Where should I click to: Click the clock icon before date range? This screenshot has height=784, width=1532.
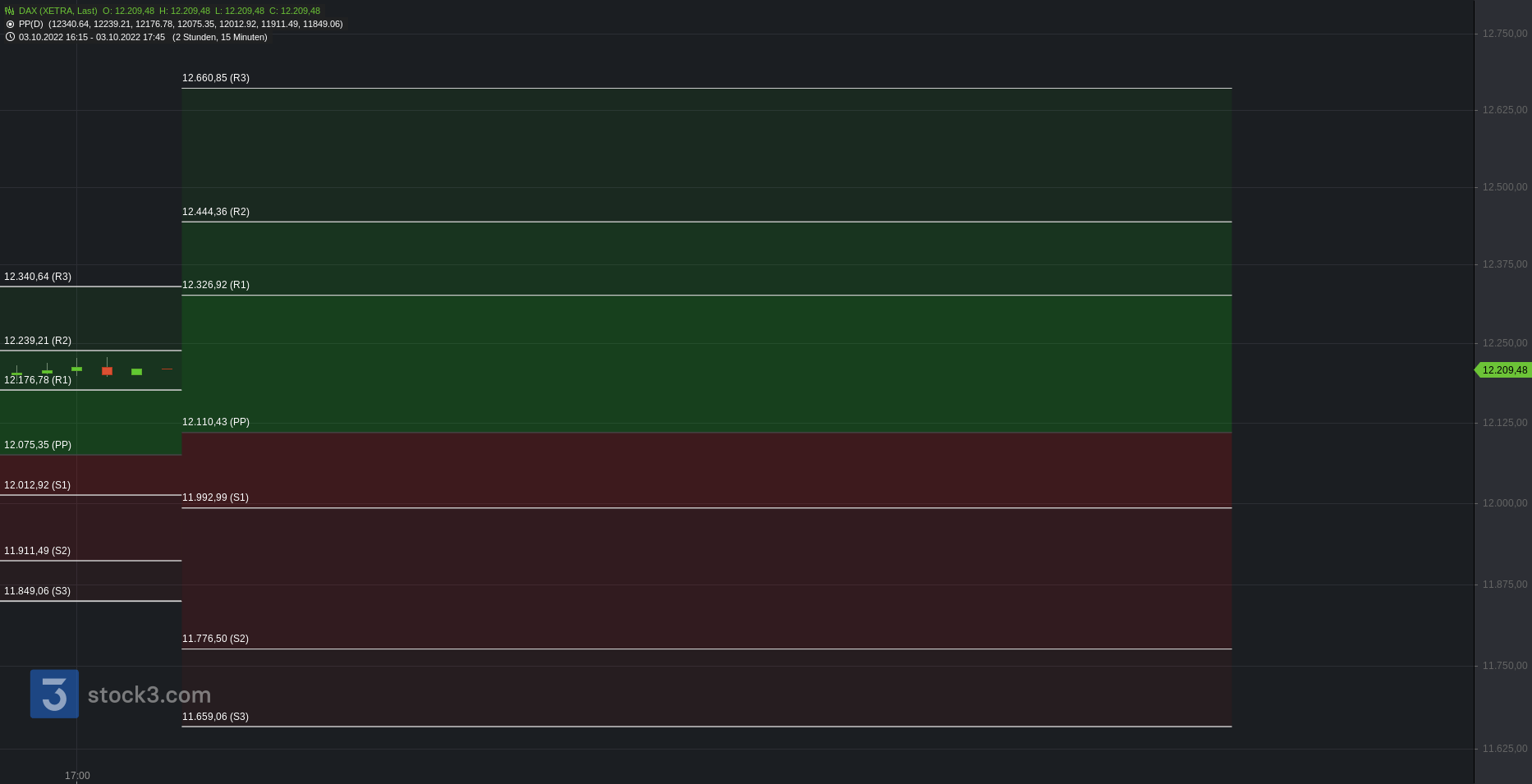coord(10,37)
